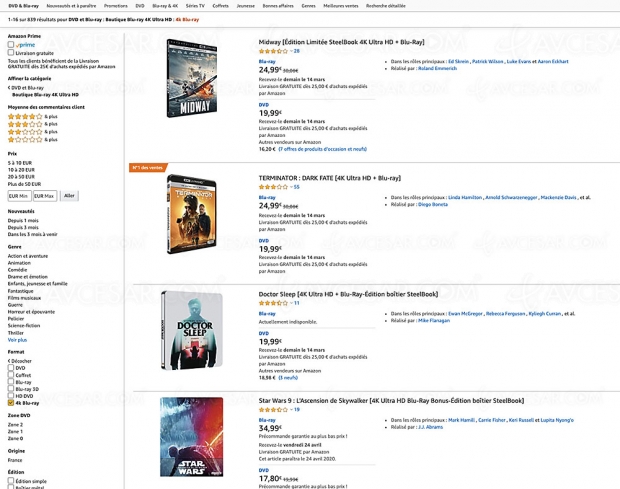Open the Midway SteelBook cover image
The height and width of the screenshot is (489, 620).
[192, 78]
